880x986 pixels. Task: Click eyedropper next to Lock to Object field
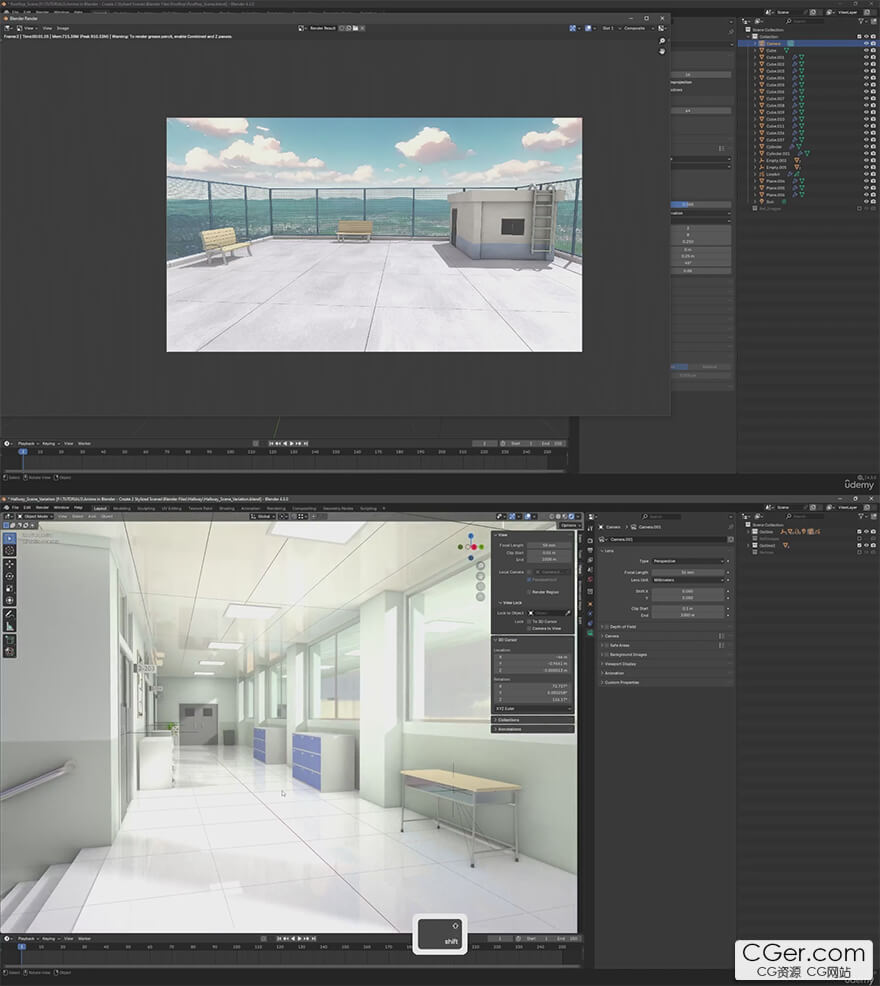coord(568,612)
